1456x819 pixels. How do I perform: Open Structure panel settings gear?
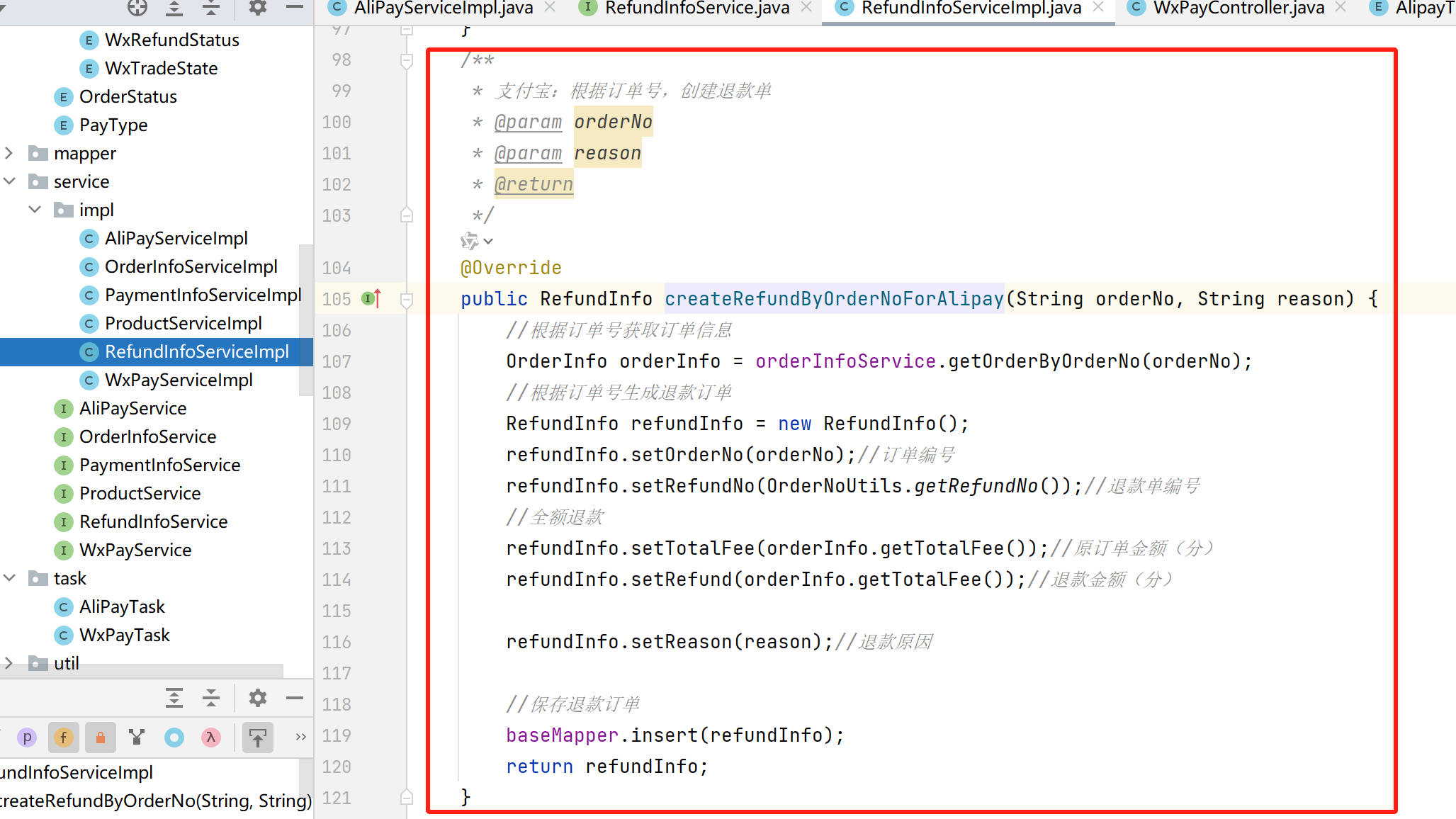[x=257, y=698]
